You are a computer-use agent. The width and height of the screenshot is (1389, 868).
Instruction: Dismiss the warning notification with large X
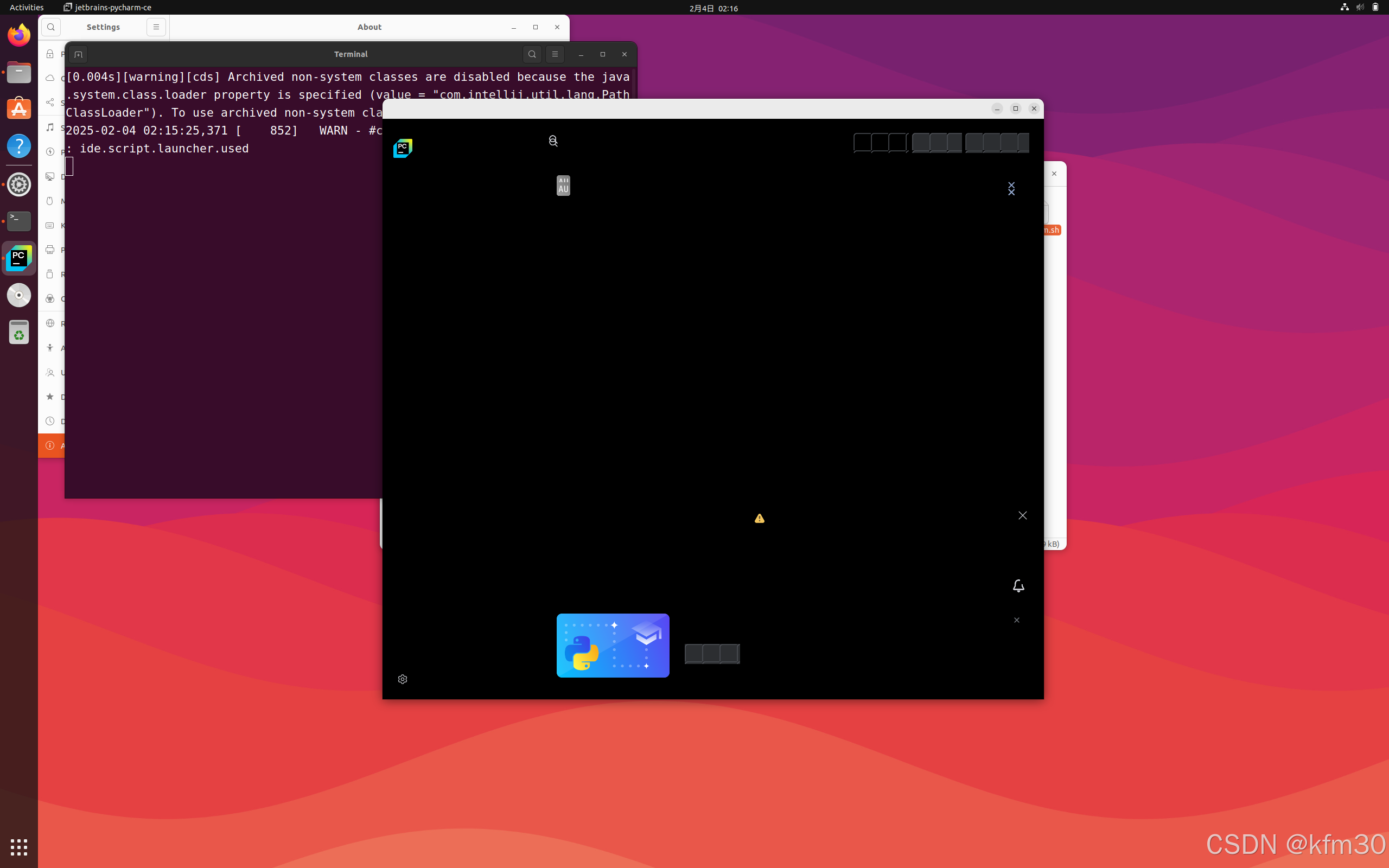(1022, 515)
